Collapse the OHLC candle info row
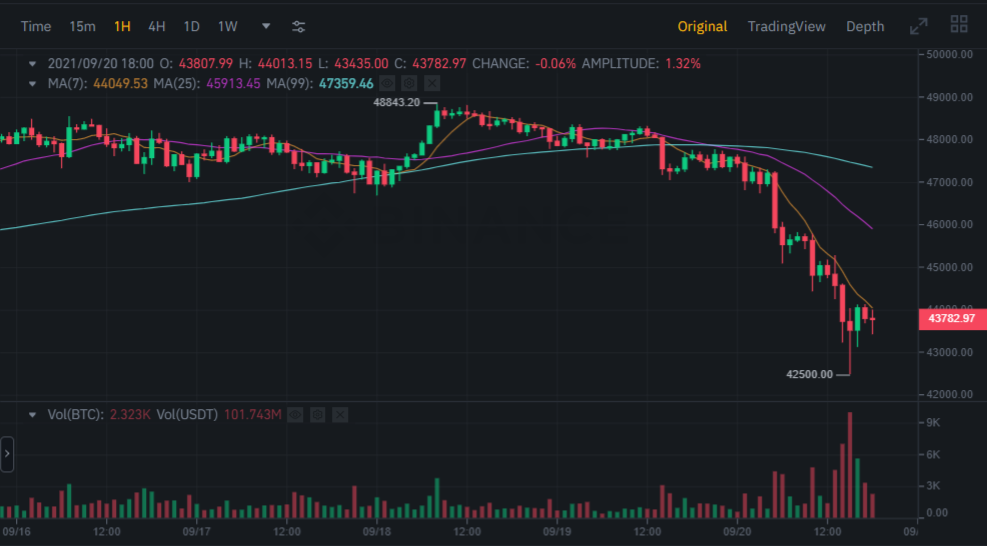Image resolution: width=987 pixels, height=546 pixels. point(32,63)
